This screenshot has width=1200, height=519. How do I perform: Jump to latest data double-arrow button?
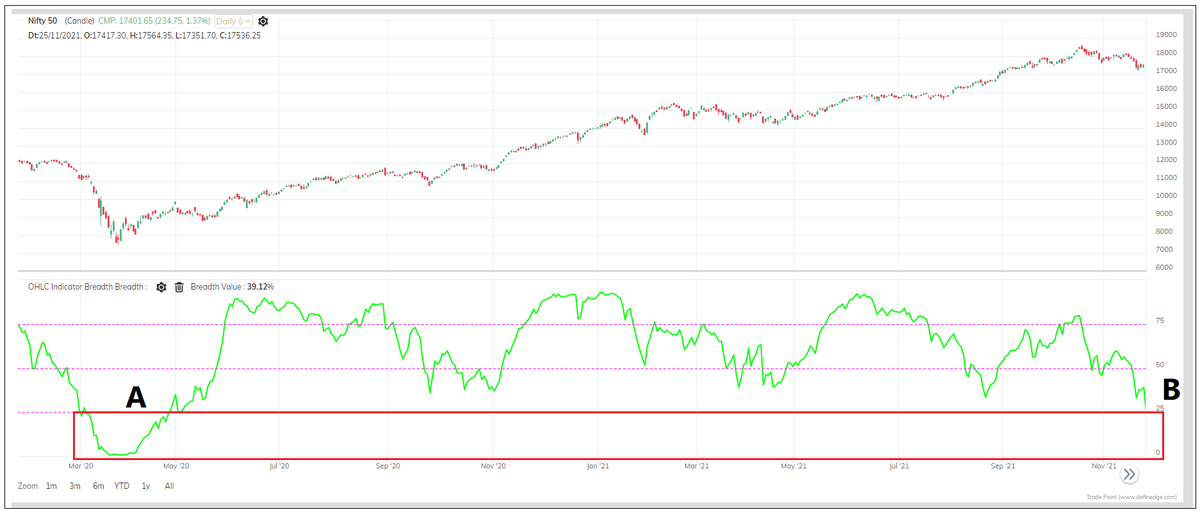click(x=1129, y=474)
